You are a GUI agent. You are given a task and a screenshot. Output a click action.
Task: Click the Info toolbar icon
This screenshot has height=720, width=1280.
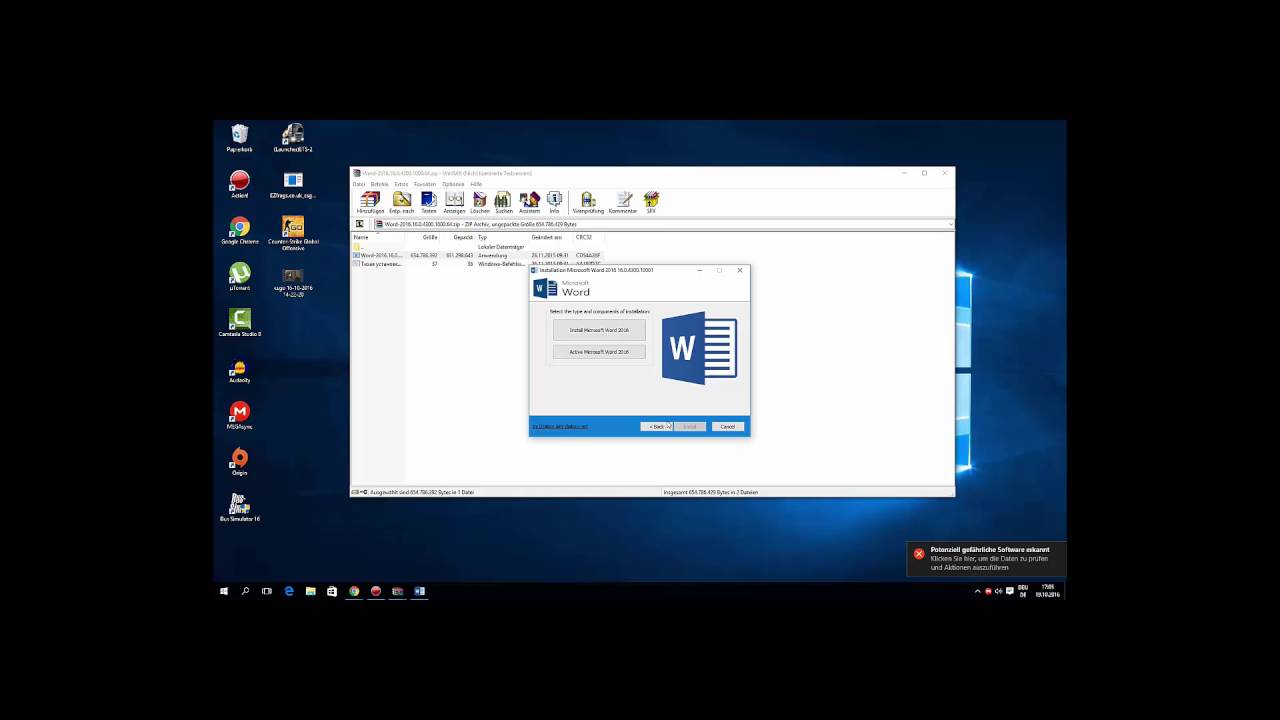pyautogui.click(x=554, y=202)
